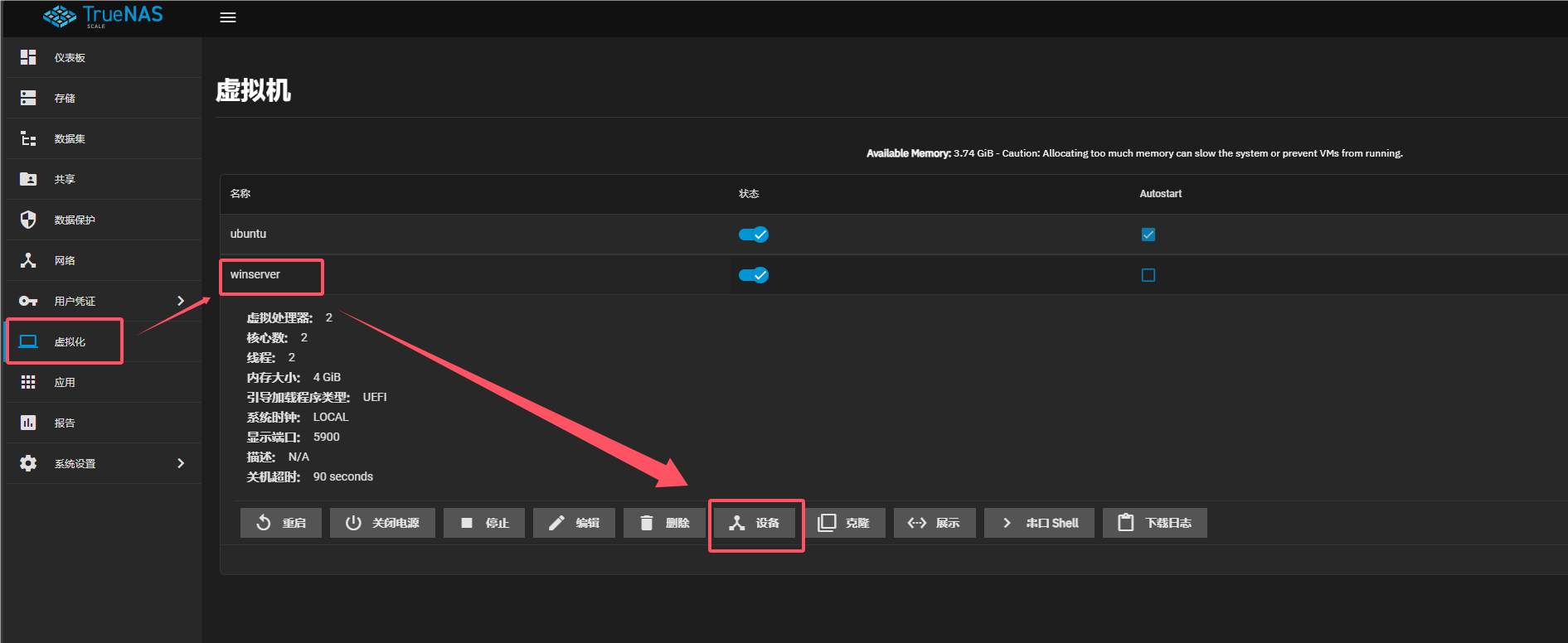This screenshot has width=1568, height=643.
Task: Click the 关闭电源 power off button
Action: click(x=382, y=523)
